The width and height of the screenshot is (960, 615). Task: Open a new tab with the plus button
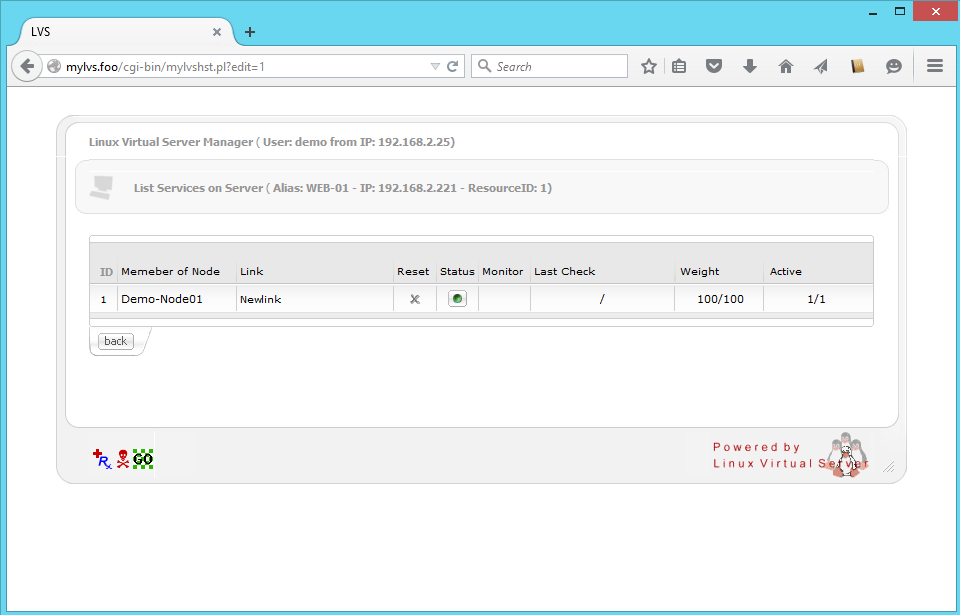coord(250,32)
